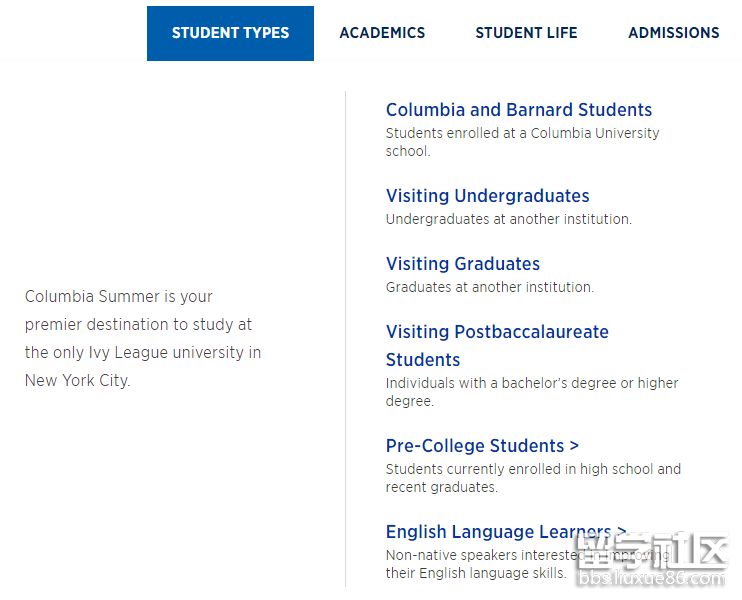Click the vertical divider beside the links
The width and height of the screenshot is (742, 600).
[346, 340]
